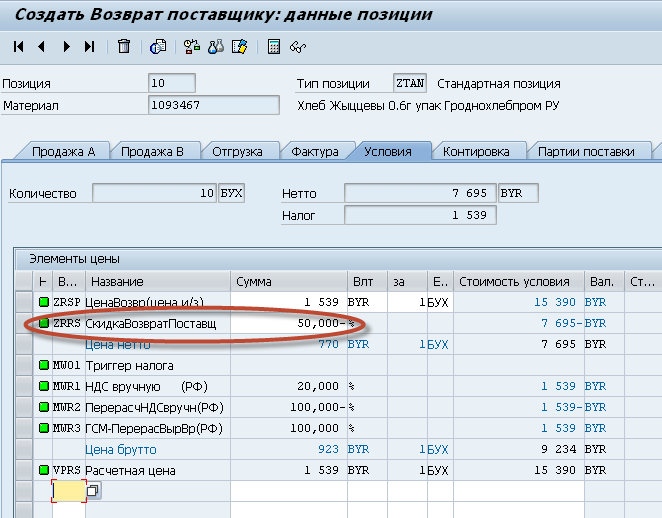
Task: Click the Вал. column header
Action: pyautogui.click(x=605, y=282)
